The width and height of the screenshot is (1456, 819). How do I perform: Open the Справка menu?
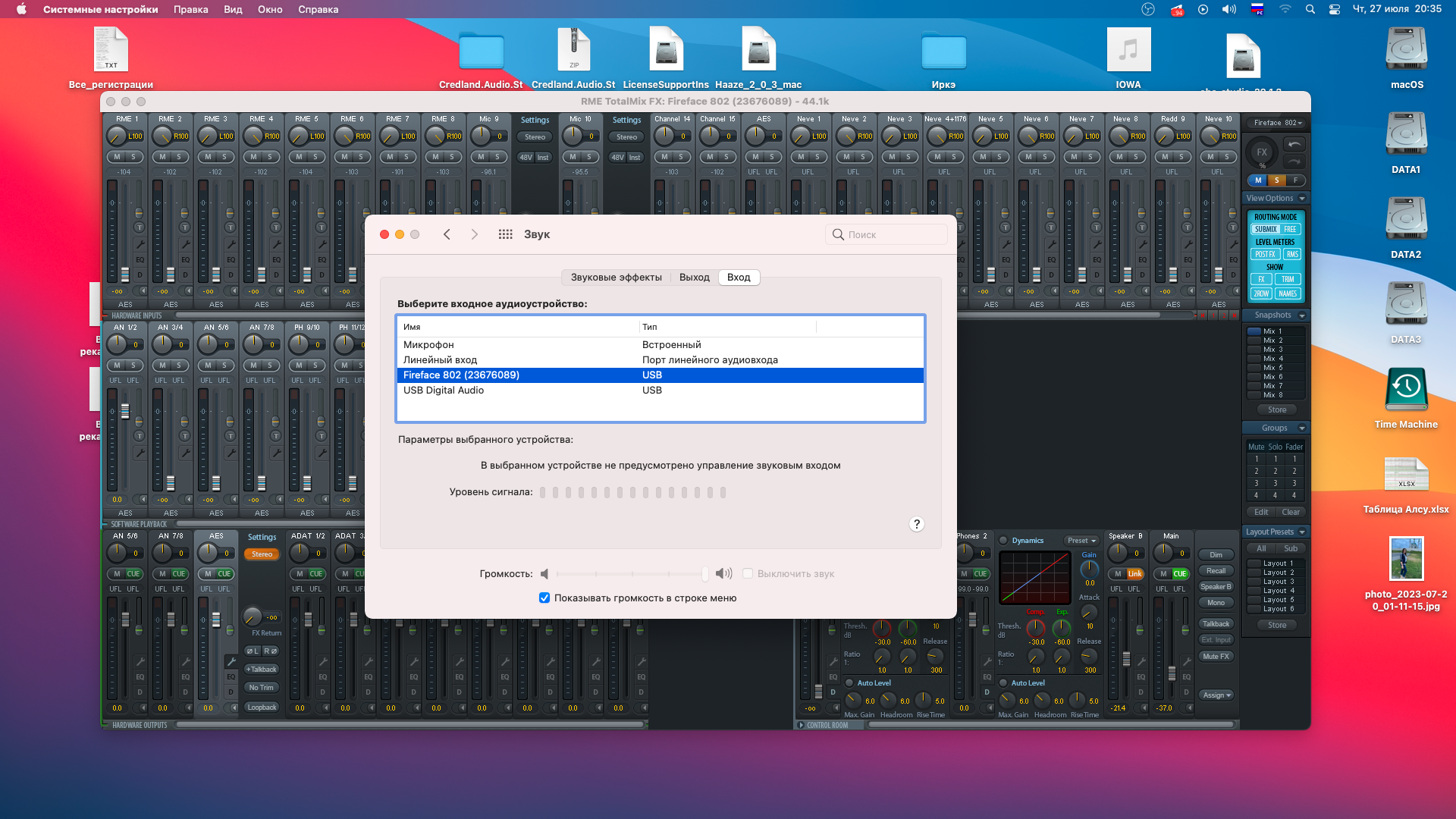coord(318,9)
